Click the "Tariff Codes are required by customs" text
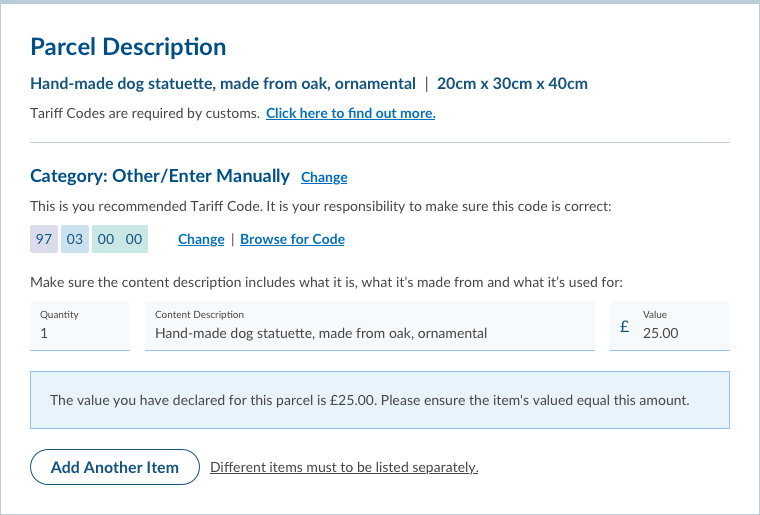The image size is (760, 515). (x=144, y=113)
